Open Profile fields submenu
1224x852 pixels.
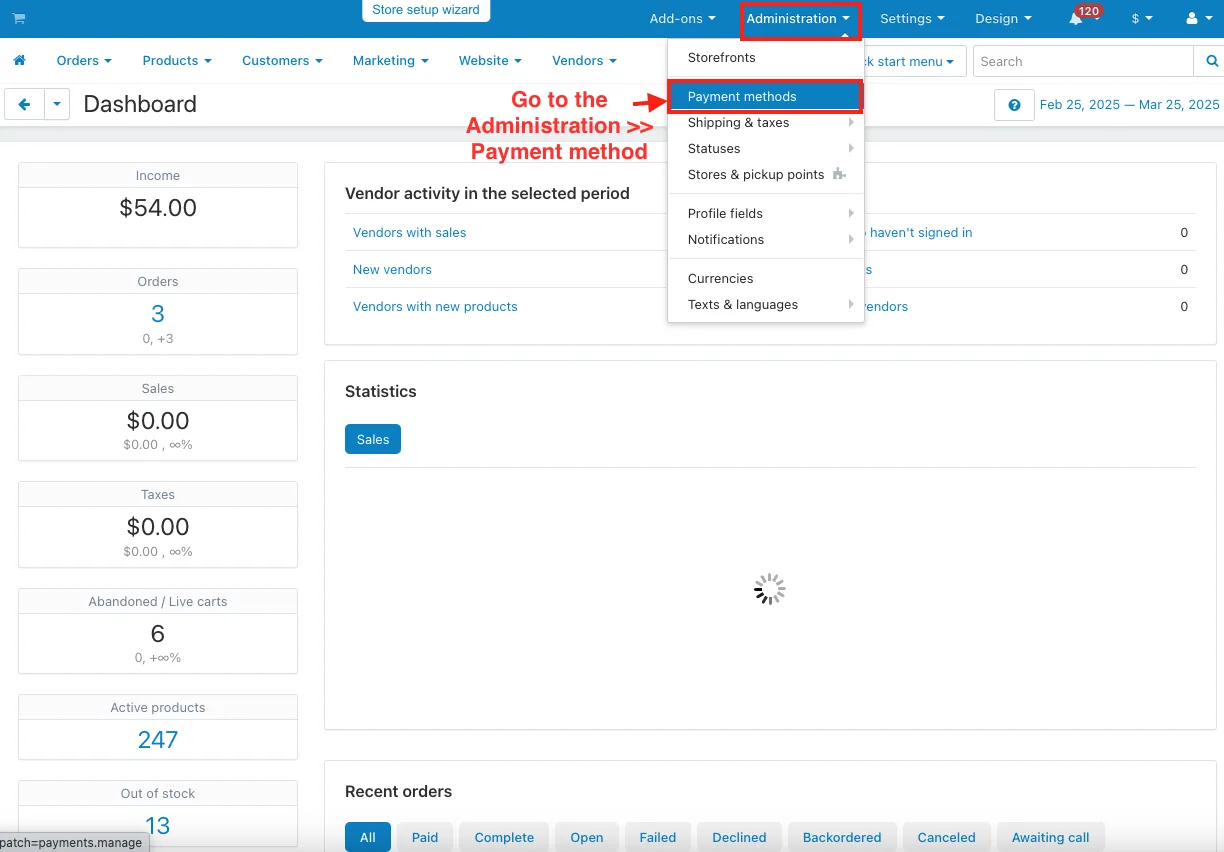tap(766, 214)
